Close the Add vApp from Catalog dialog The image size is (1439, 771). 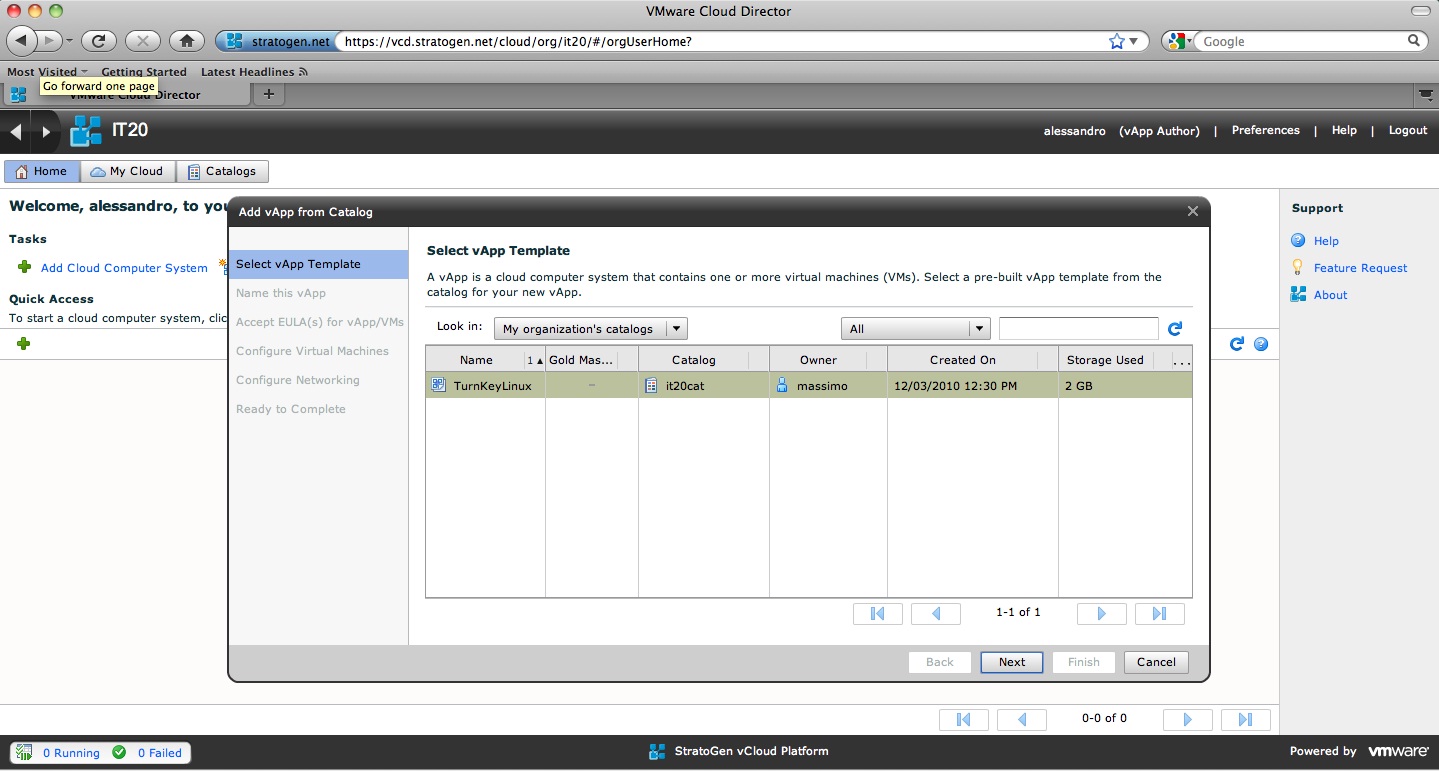coord(1192,212)
